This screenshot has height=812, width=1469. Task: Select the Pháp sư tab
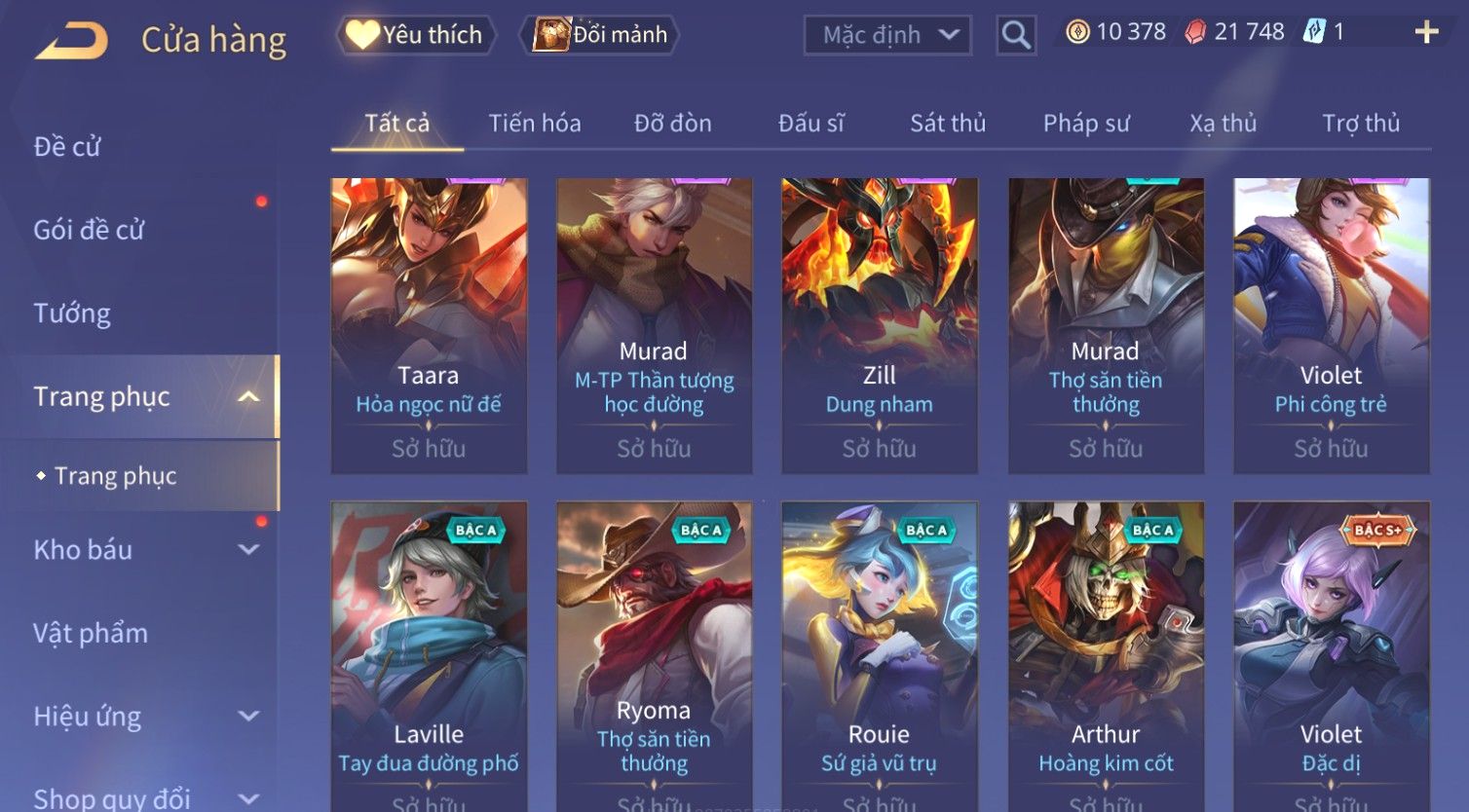click(1086, 124)
